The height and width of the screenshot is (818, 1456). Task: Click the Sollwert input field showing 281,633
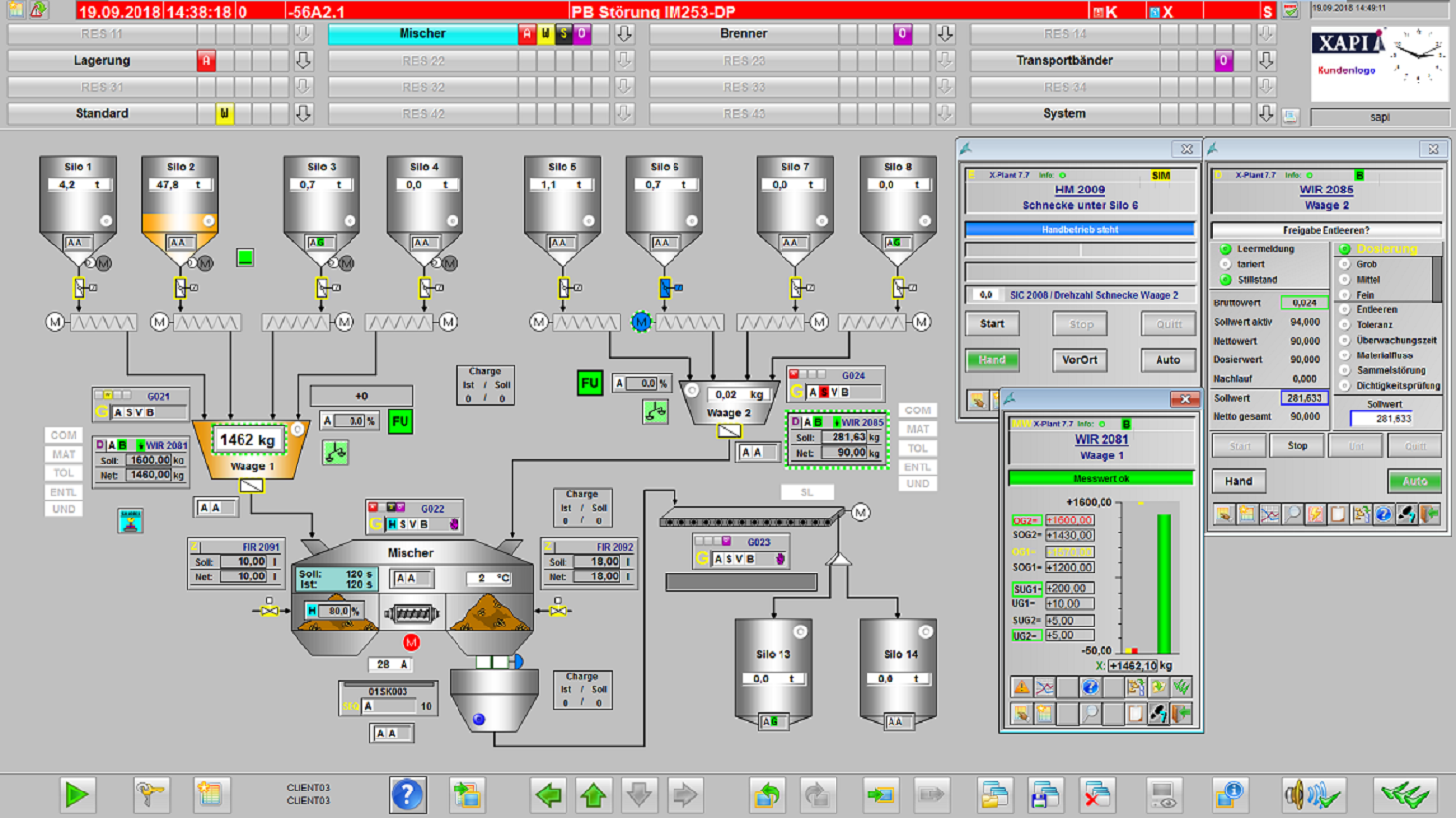click(x=1383, y=419)
